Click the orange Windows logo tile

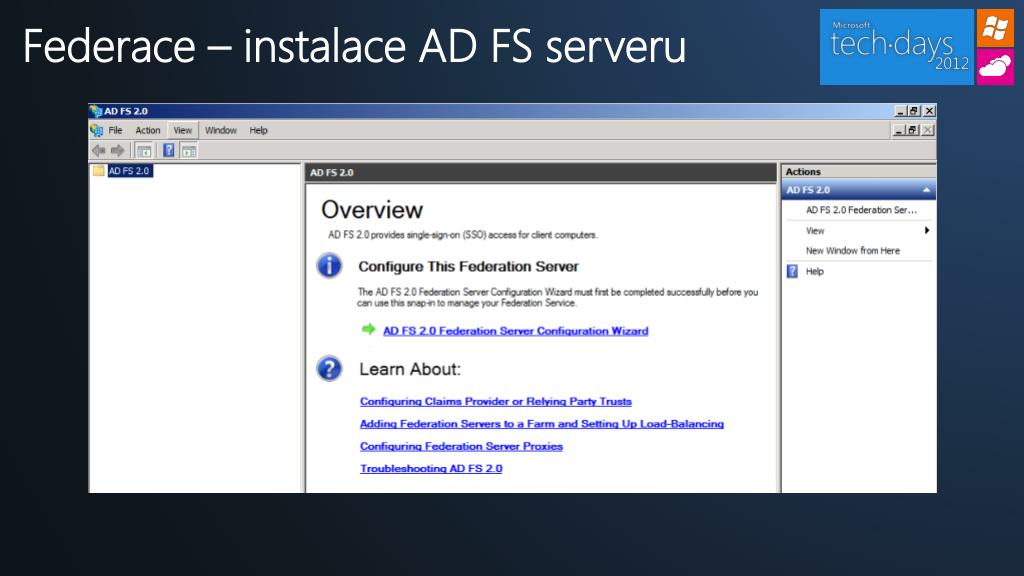[995, 28]
